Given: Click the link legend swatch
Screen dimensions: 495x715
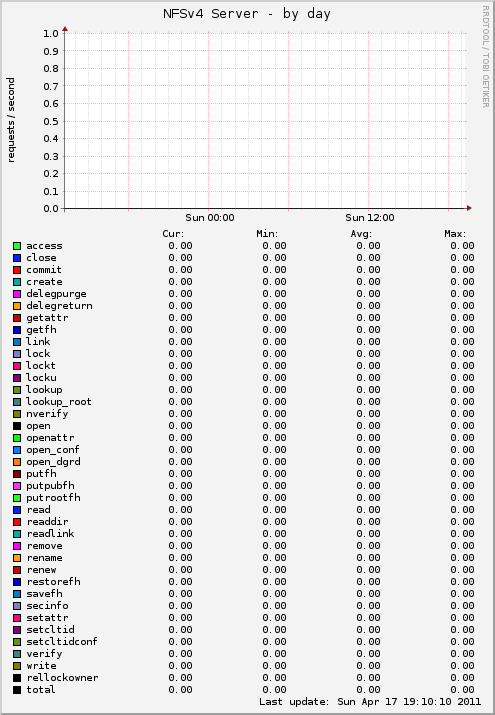Looking at the screenshot, I should pos(17,342).
